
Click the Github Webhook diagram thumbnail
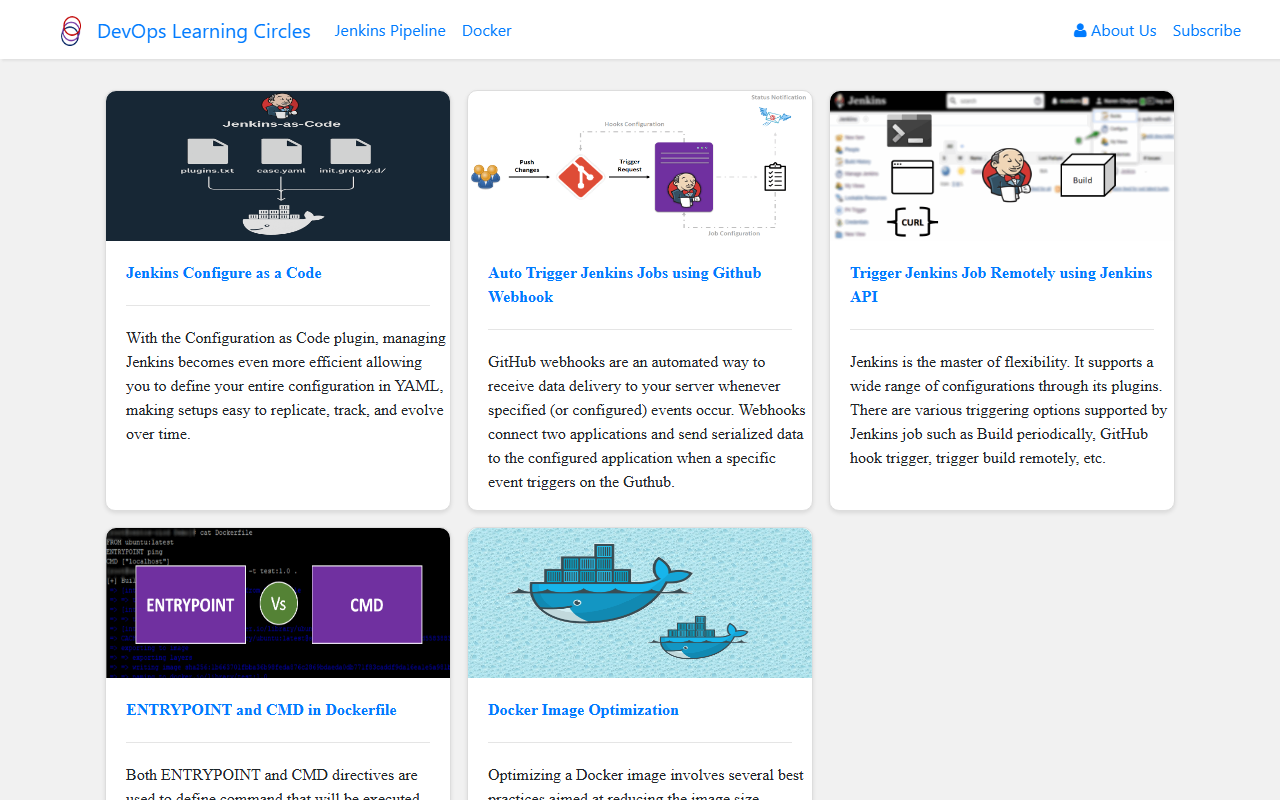click(x=640, y=166)
